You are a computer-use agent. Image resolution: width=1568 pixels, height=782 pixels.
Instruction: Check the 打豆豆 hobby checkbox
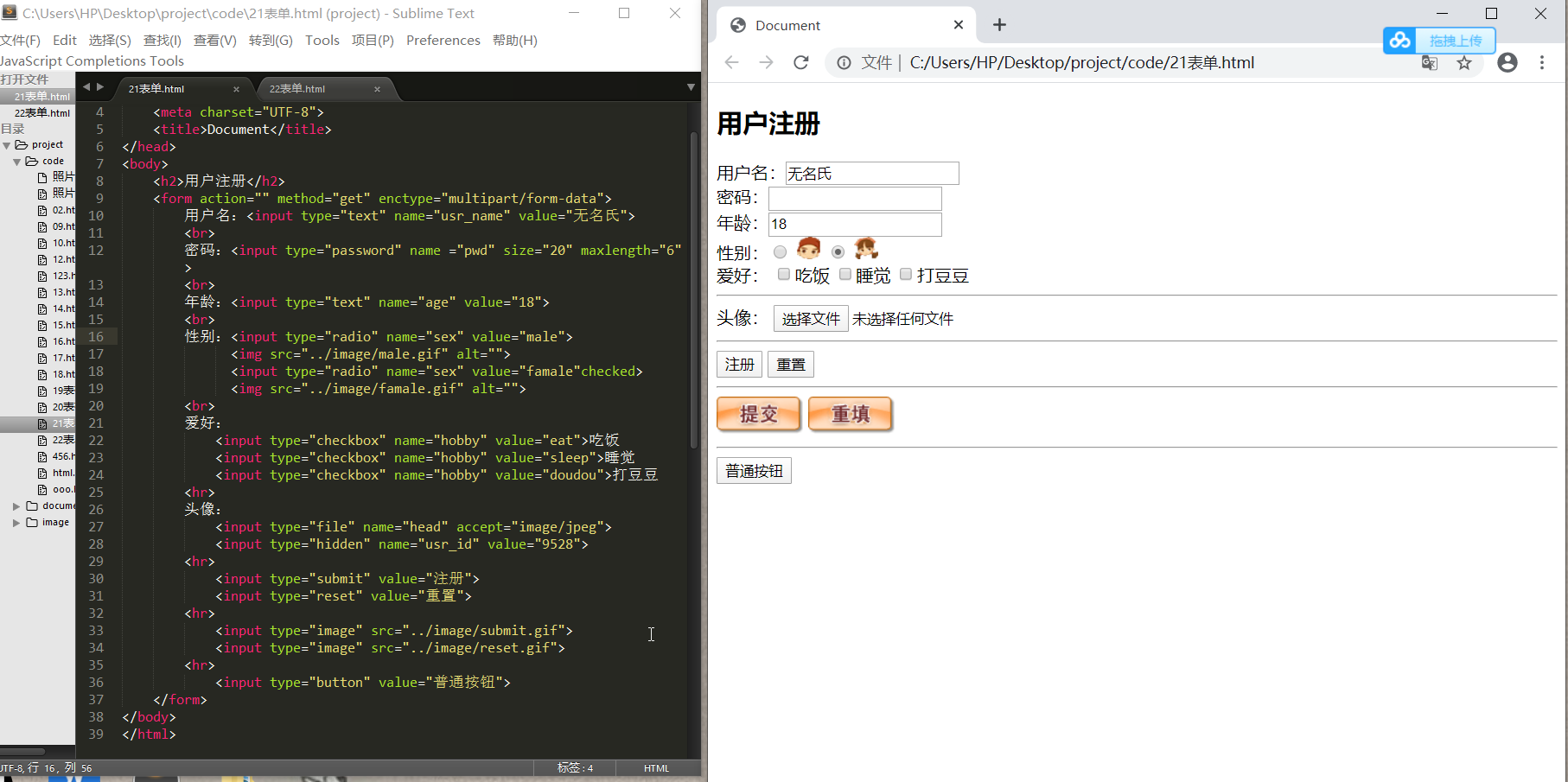(906, 274)
